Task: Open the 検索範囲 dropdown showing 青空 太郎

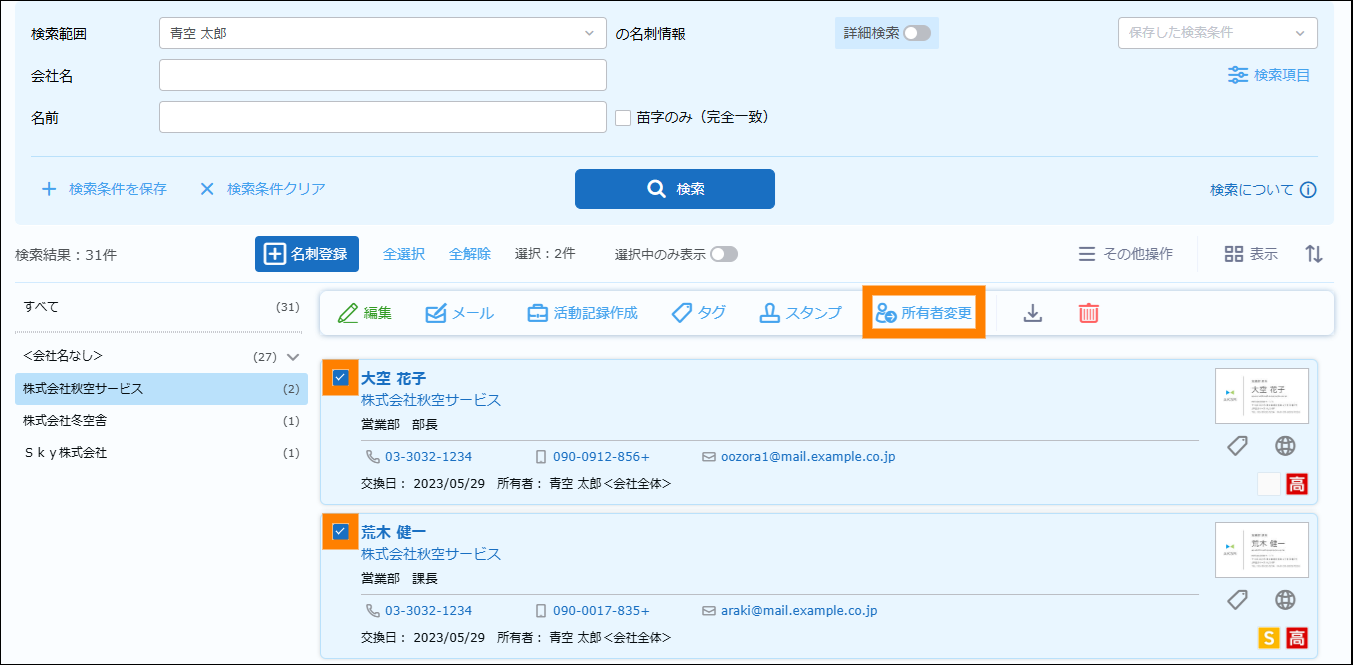Action: [x=382, y=33]
